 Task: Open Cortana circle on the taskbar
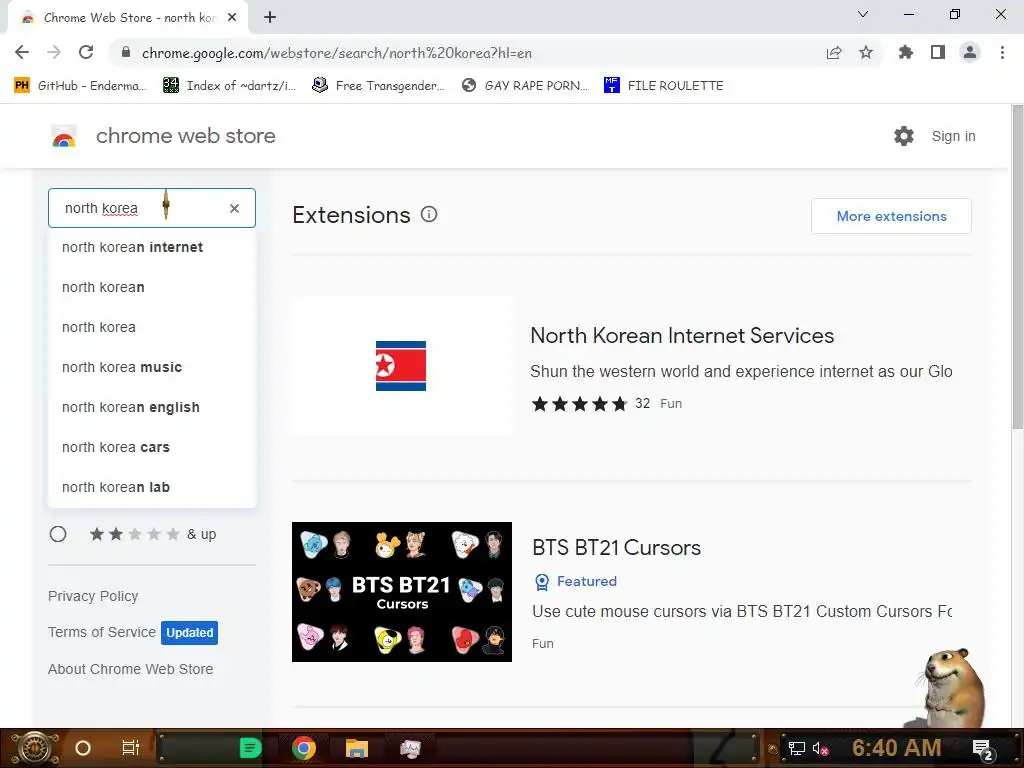(x=83, y=748)
